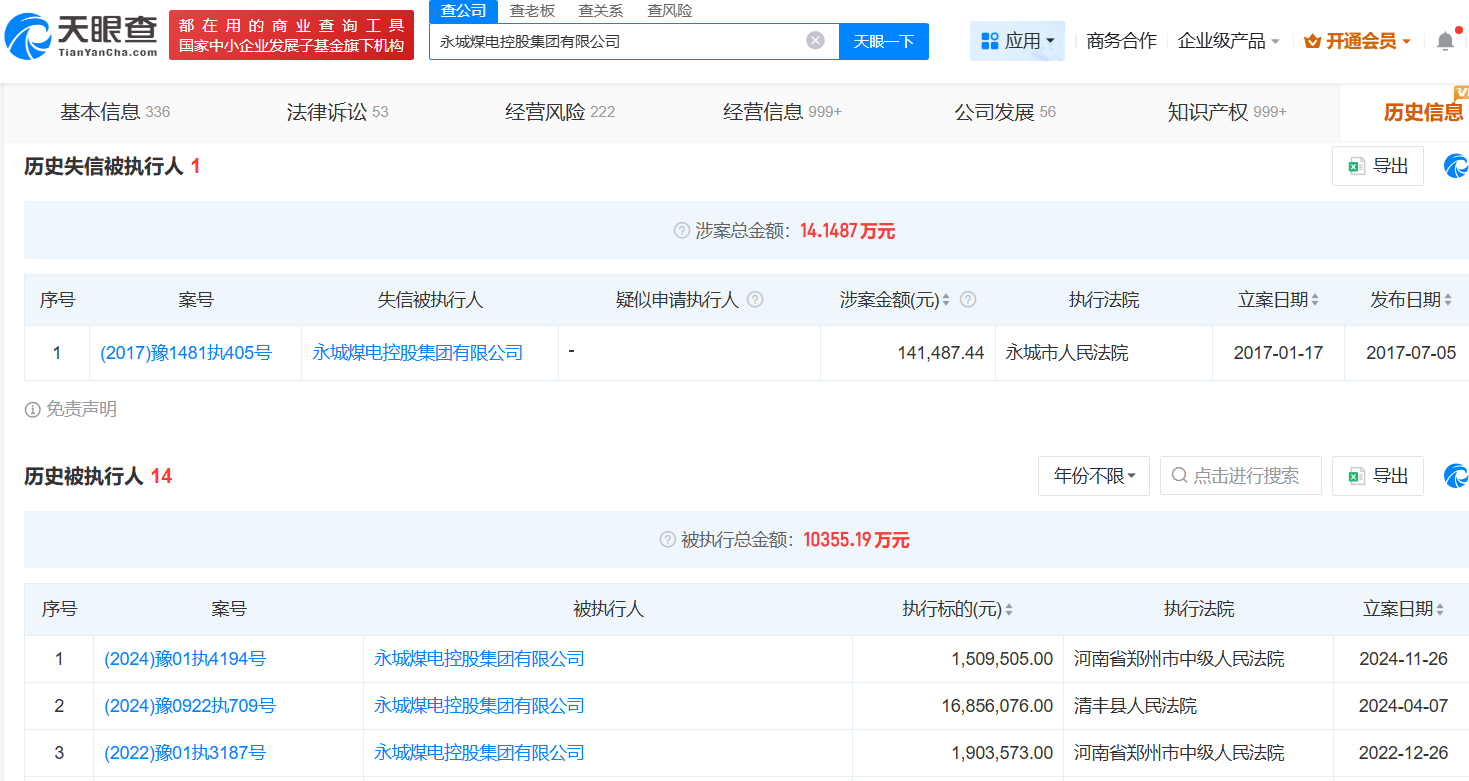1469x781 pixels.
Task: Sort dishonest list by 涉案金额
Action: click(x=946, y=300)
